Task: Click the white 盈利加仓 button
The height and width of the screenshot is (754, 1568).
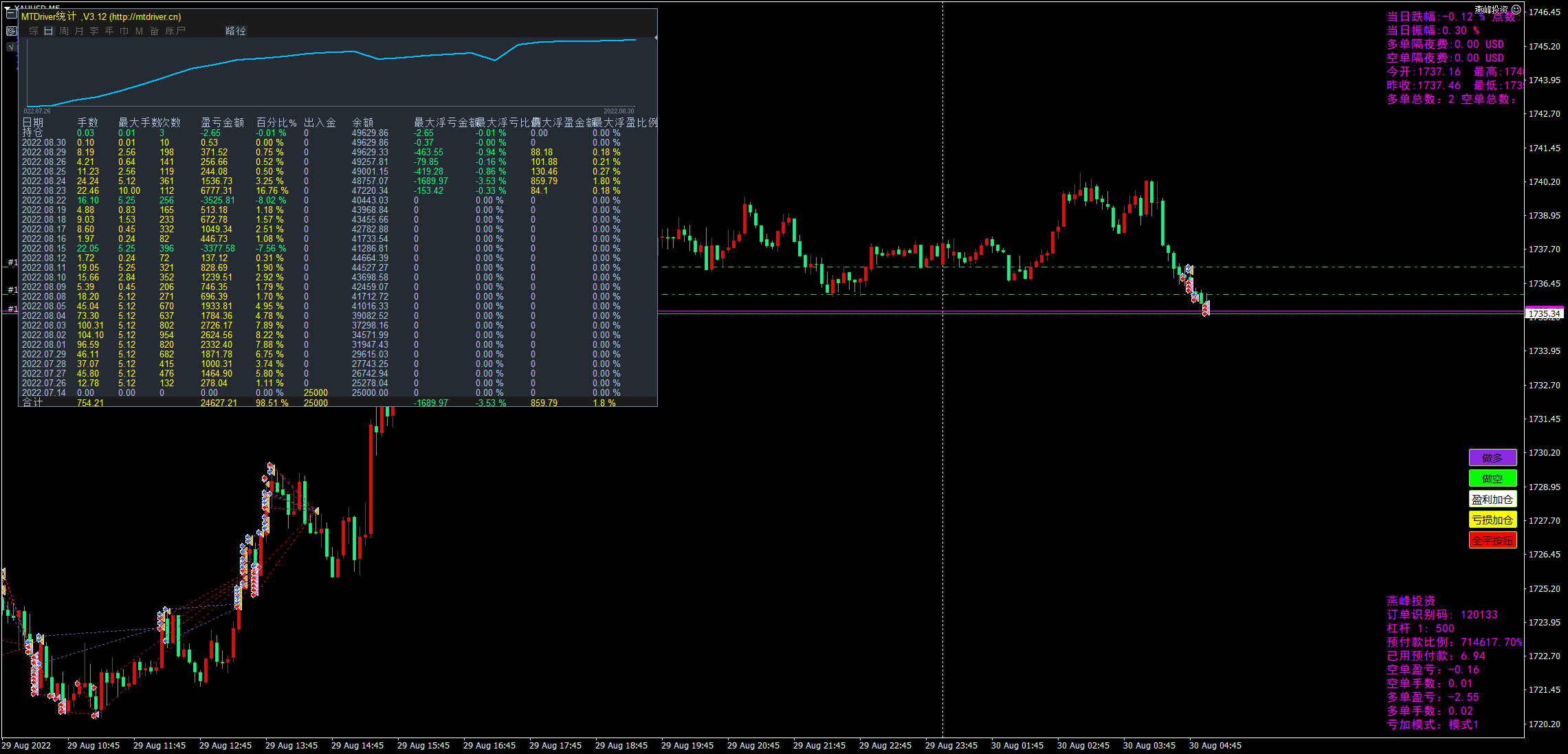Action: tap(1492, 499)
